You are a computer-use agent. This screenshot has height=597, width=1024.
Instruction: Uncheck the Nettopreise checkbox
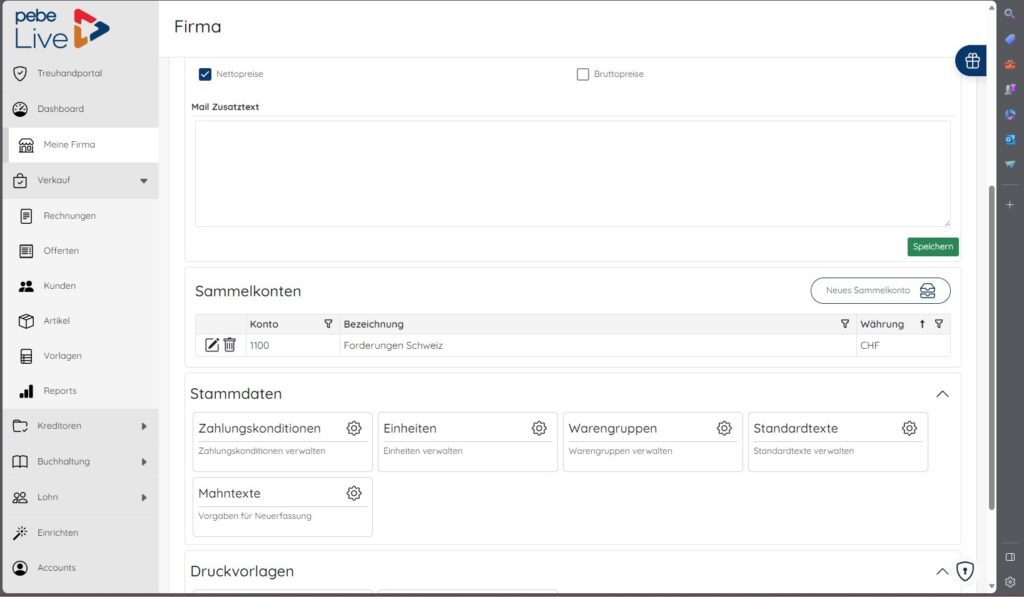pos(205,74)
